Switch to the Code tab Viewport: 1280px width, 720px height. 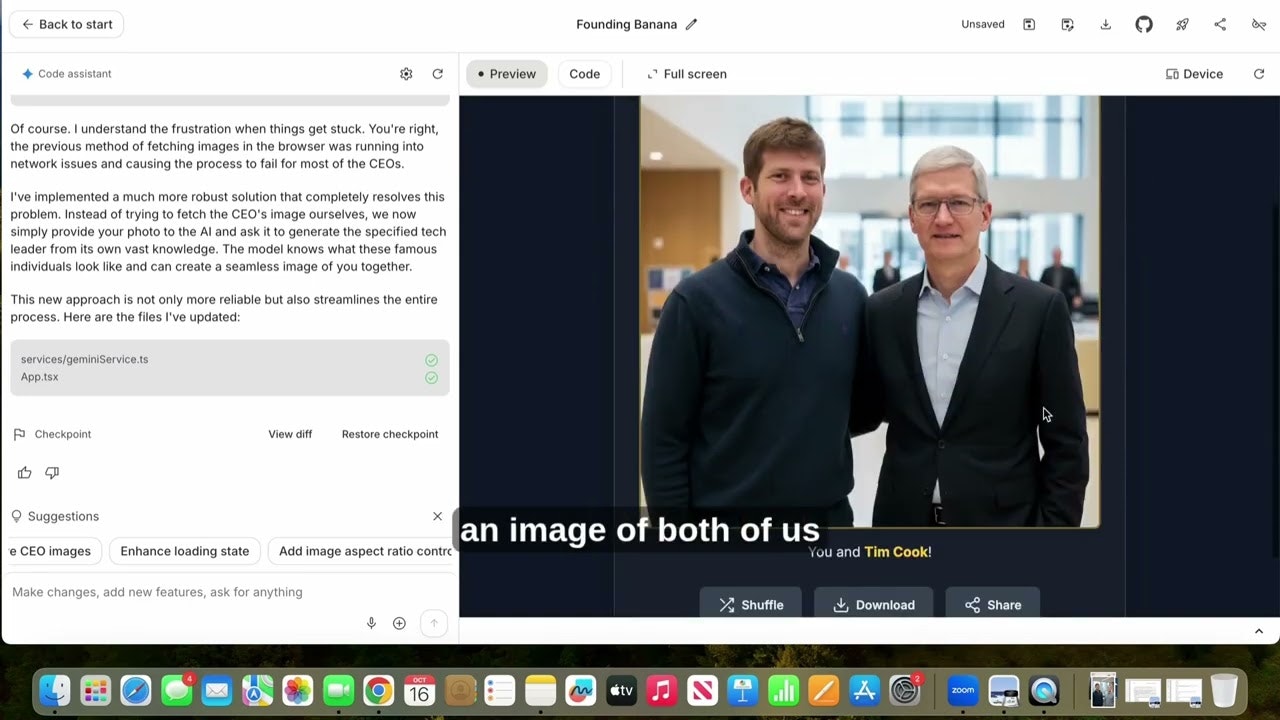point(585,74)
